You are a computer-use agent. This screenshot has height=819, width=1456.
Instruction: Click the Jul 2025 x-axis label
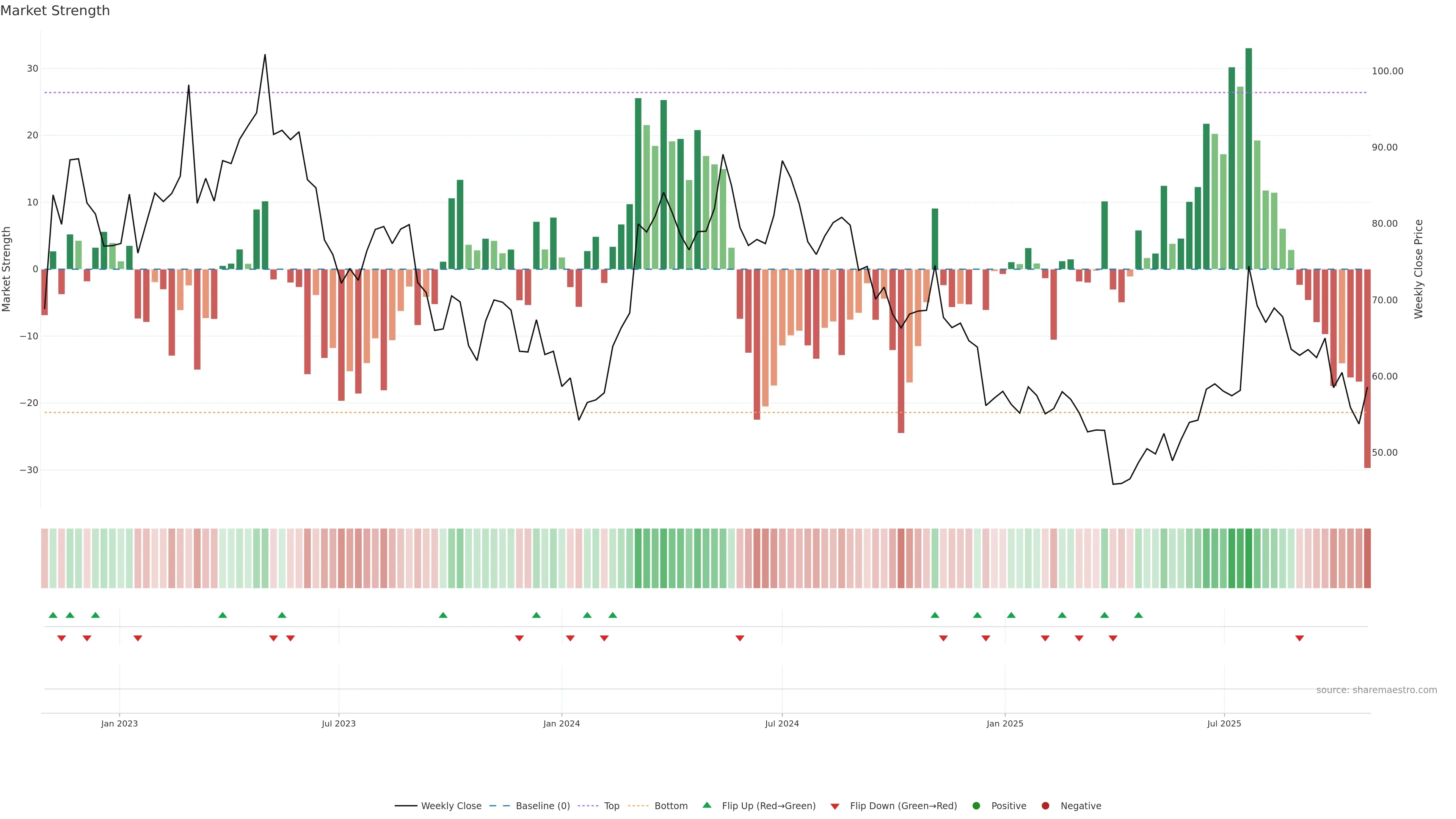[x=1224, y=723]
